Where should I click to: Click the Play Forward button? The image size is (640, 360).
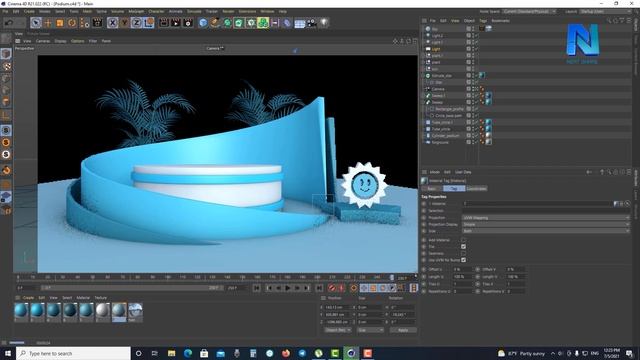(x=287, y=288)
